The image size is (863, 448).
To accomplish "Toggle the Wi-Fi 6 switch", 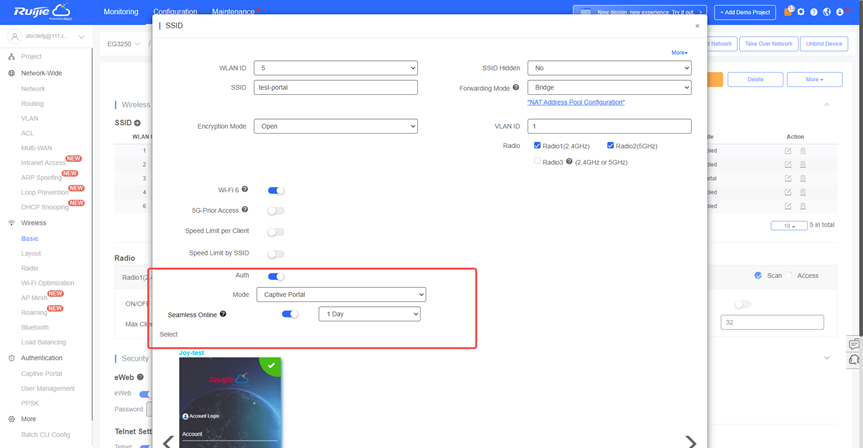I will click(x=276, y=190).
